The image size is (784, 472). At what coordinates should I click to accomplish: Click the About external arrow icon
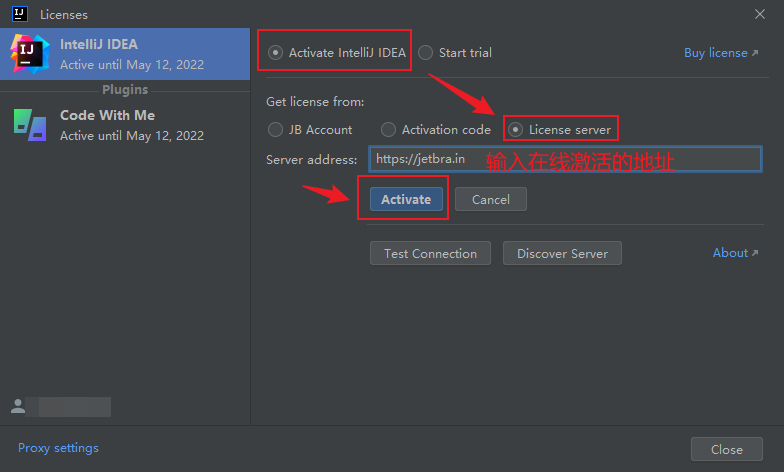[x=755, y=253]
